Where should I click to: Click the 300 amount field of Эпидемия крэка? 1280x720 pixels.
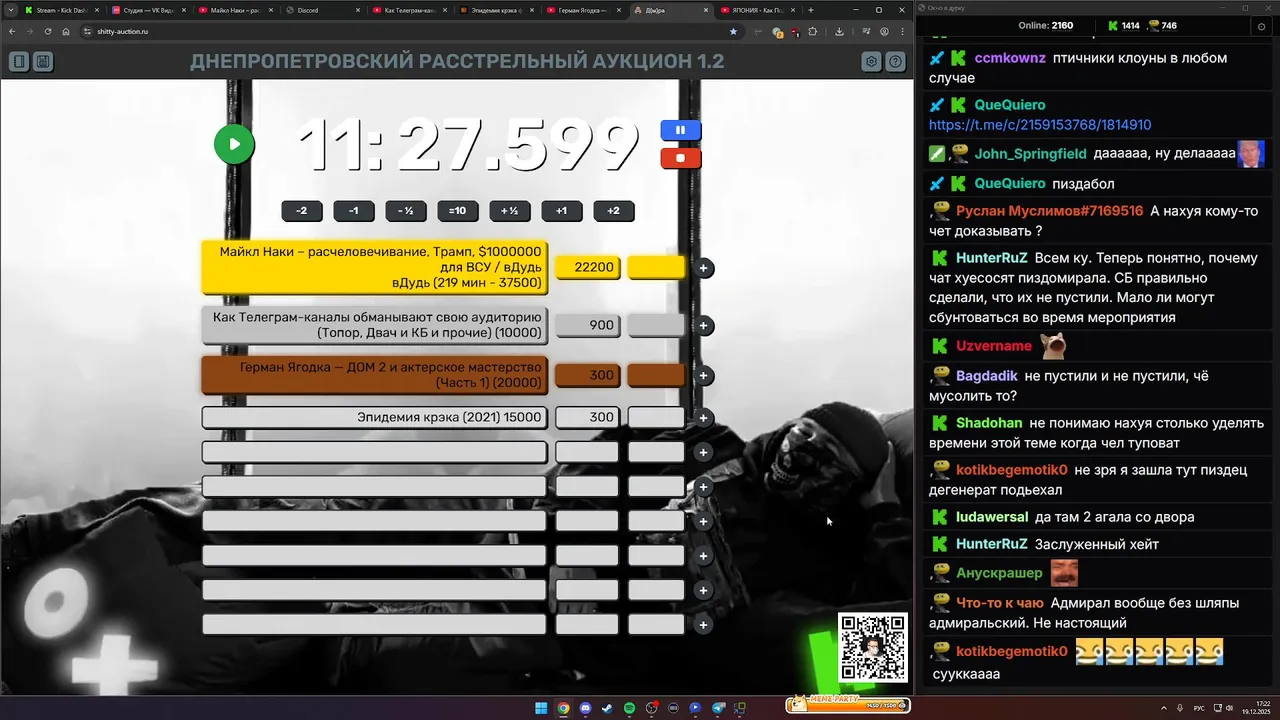pos(587,417)
